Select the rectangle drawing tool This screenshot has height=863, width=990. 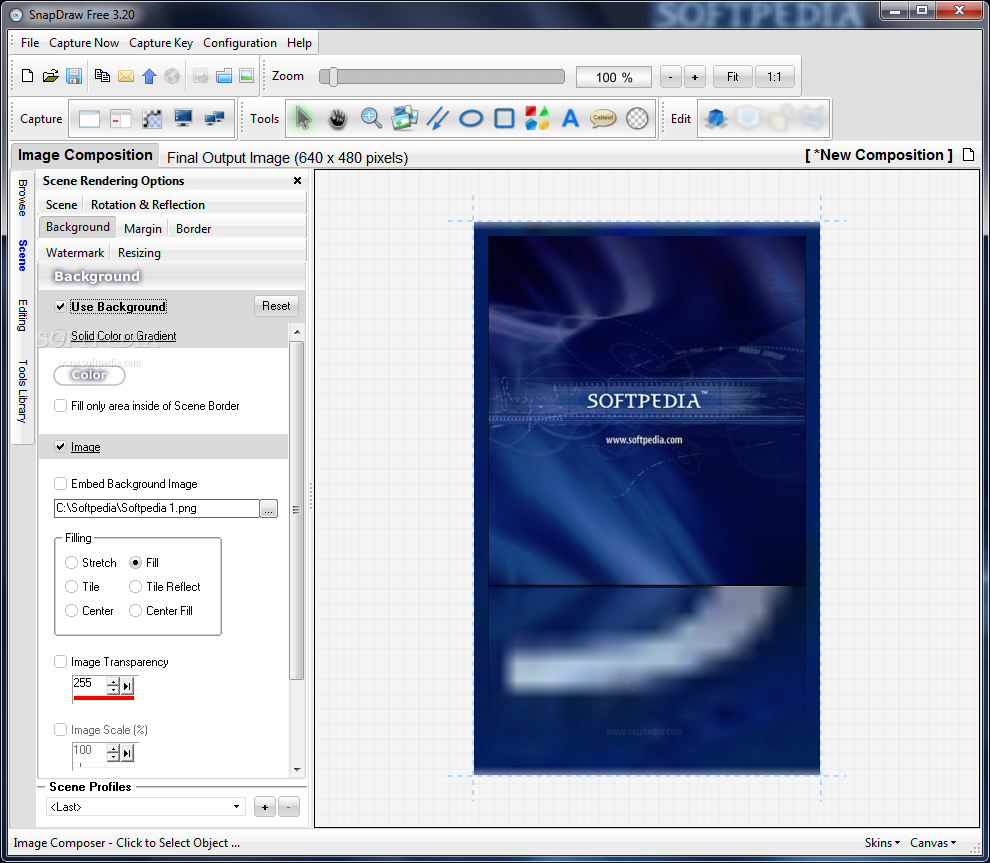coord(504,118)
